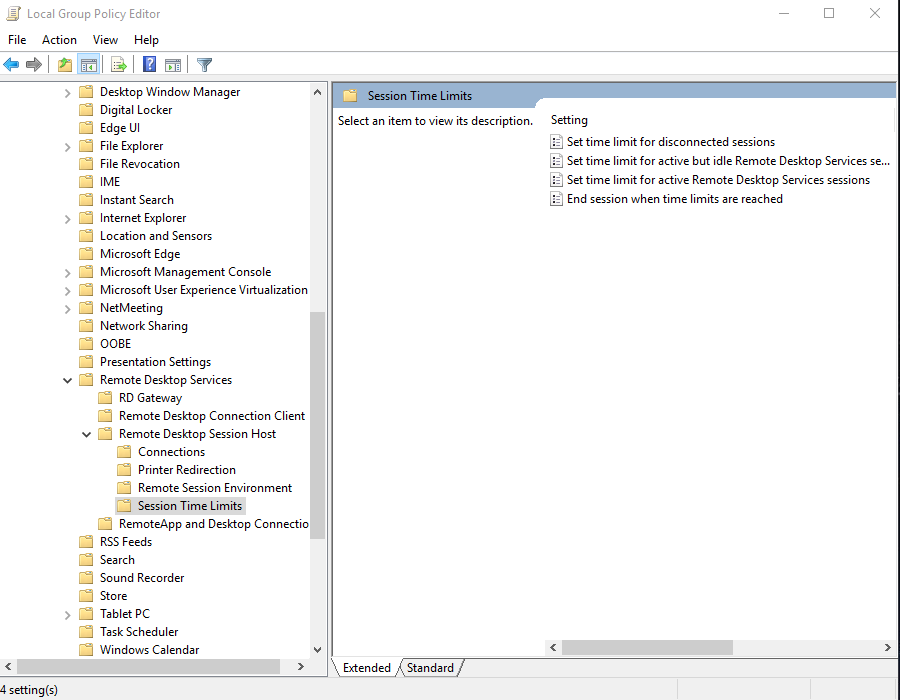Image resolution: width=900 pixels, height=700 pixels.
Task: Click the folder icon beside Edge UI
Action: tap(86, 127)
